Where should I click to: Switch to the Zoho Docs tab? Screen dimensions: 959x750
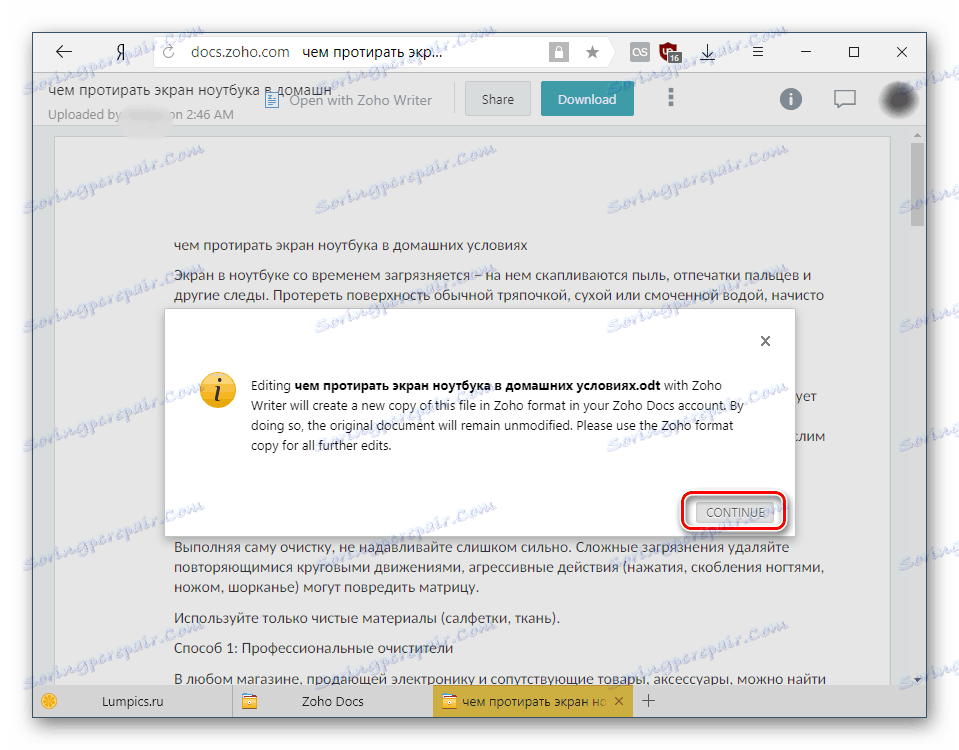[x=332, y=701]
